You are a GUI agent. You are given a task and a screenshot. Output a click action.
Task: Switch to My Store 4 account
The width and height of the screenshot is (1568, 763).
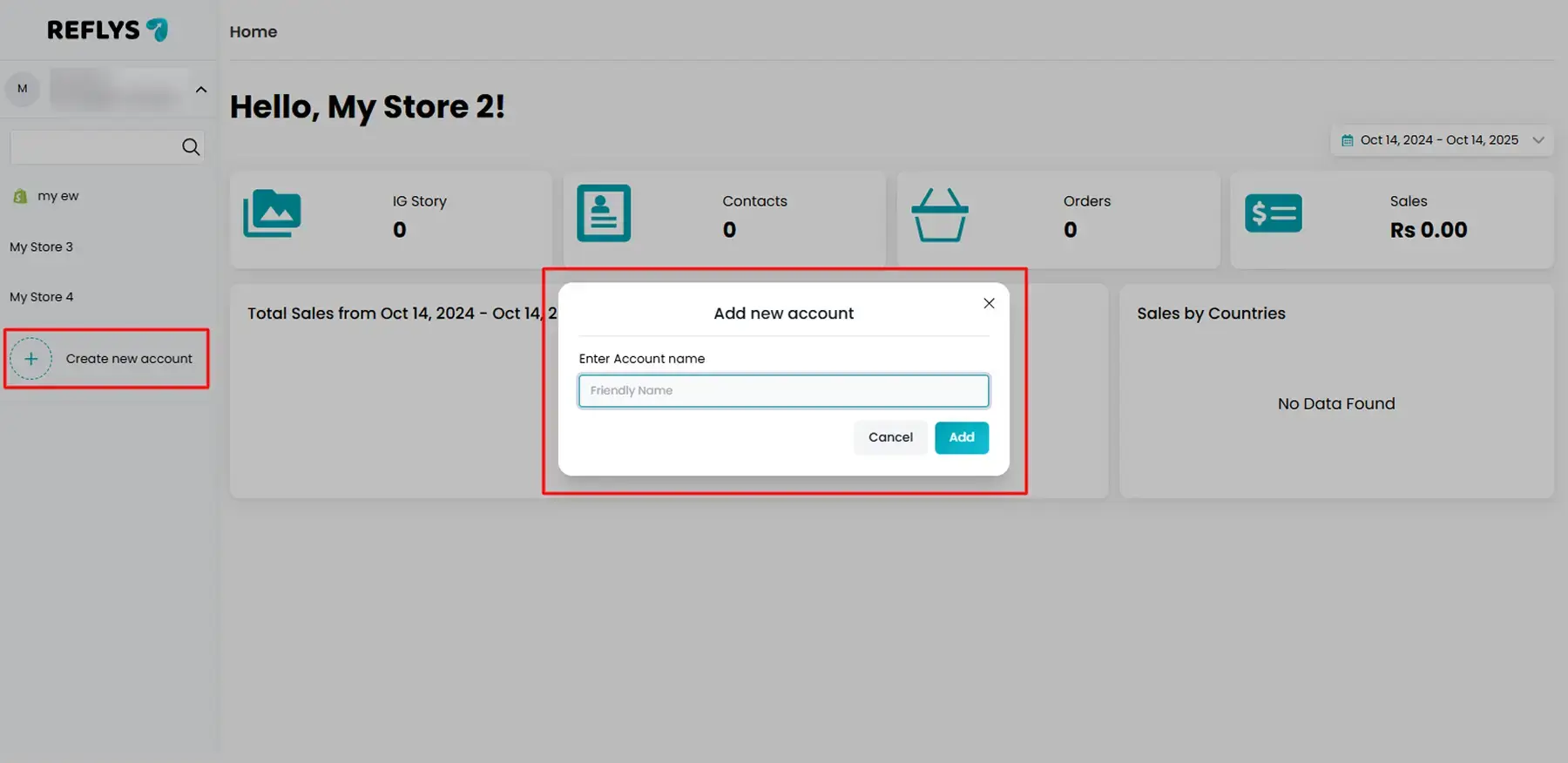pyautogui.click(x=42, y=297)
